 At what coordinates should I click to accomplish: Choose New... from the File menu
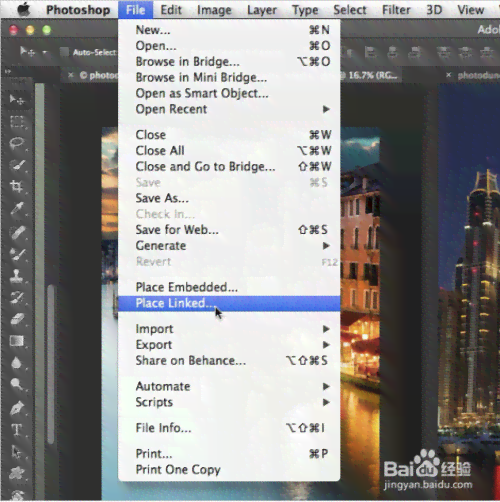229,30
